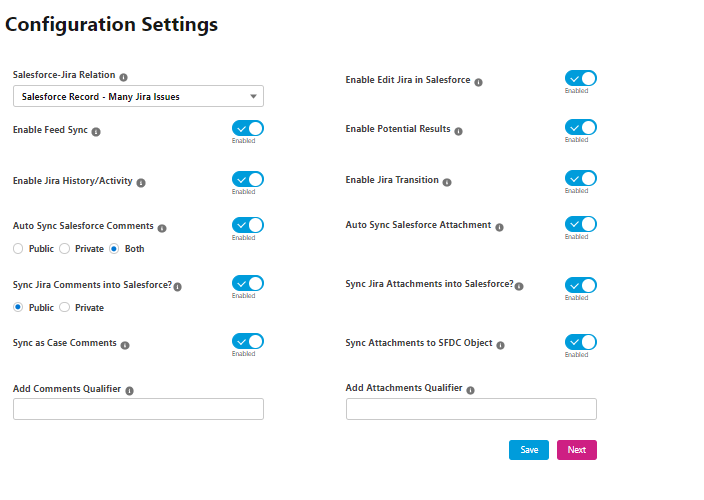The height and width of the screenshot is (500, 704).
Task: Click info icon next to Sync as Case Comments
Action: click(x=125, y=345)
